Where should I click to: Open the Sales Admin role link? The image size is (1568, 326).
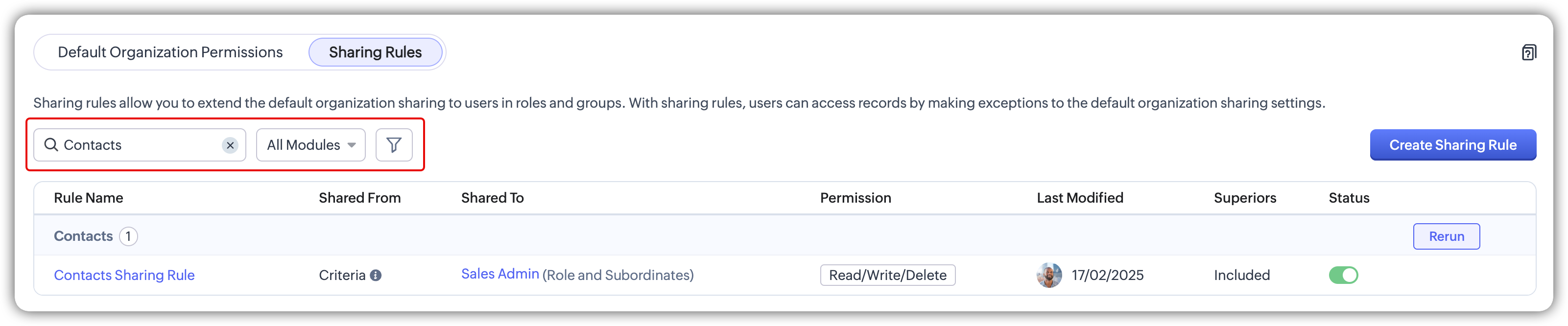[x=500, y=274]
